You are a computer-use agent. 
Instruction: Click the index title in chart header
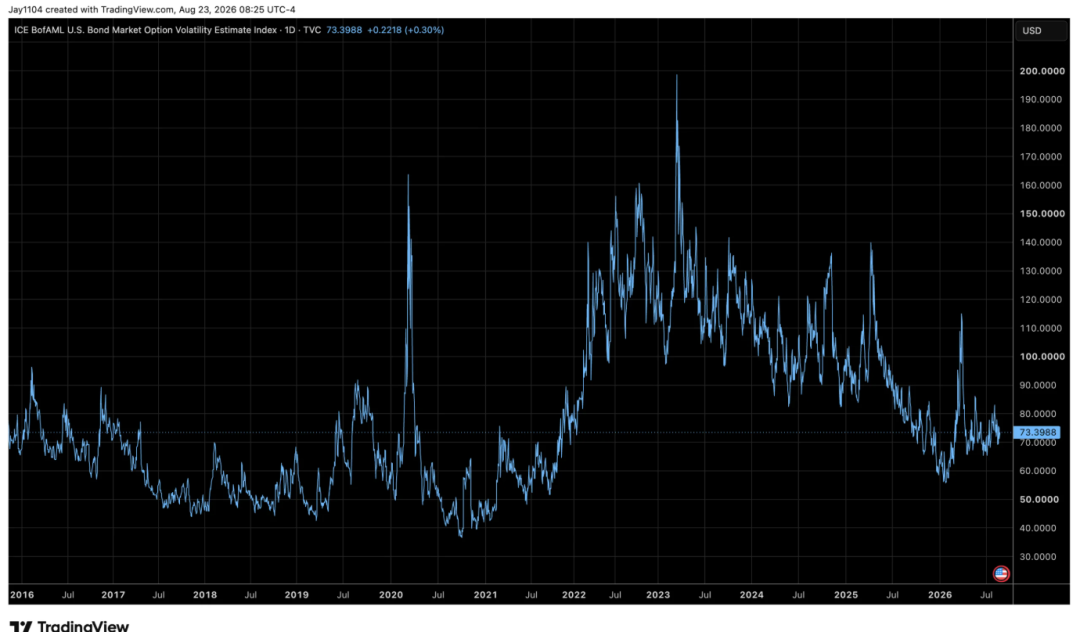click(145, 30)
